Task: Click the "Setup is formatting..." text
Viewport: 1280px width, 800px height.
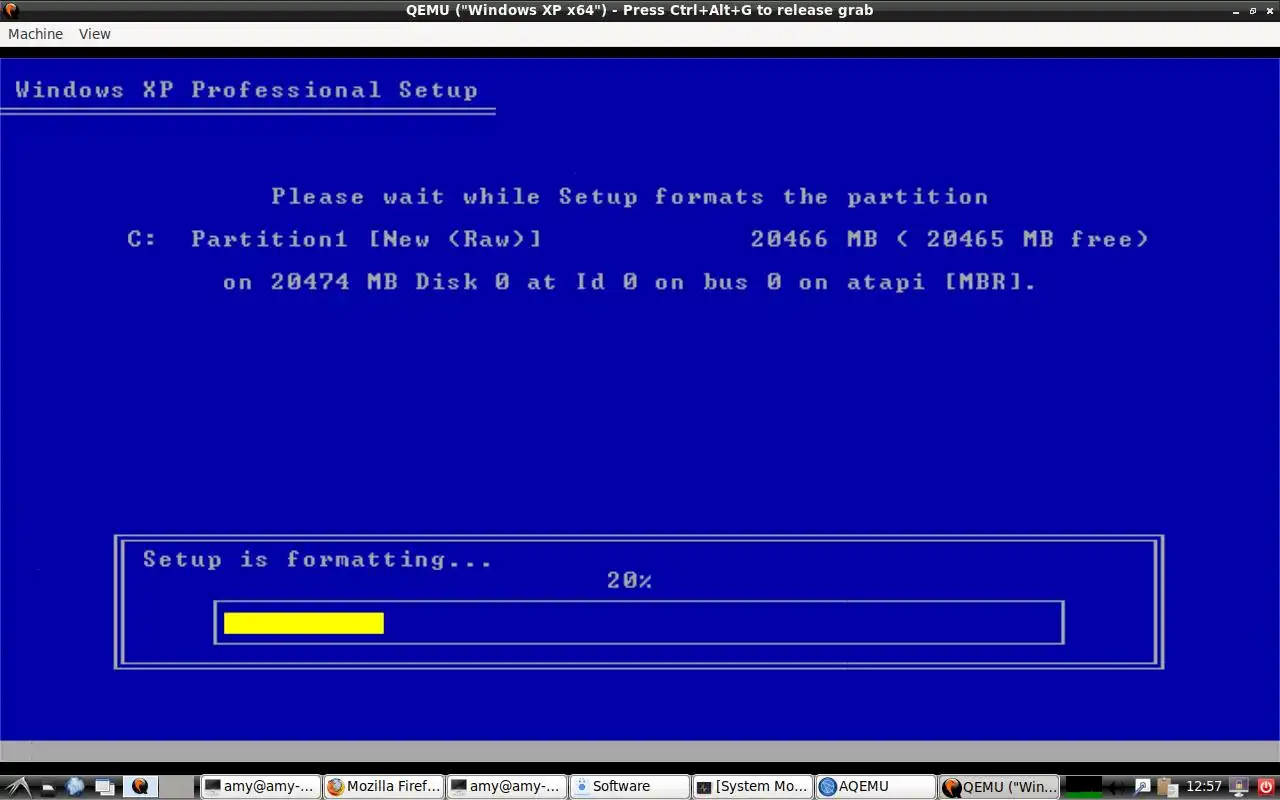Action: 317,559
